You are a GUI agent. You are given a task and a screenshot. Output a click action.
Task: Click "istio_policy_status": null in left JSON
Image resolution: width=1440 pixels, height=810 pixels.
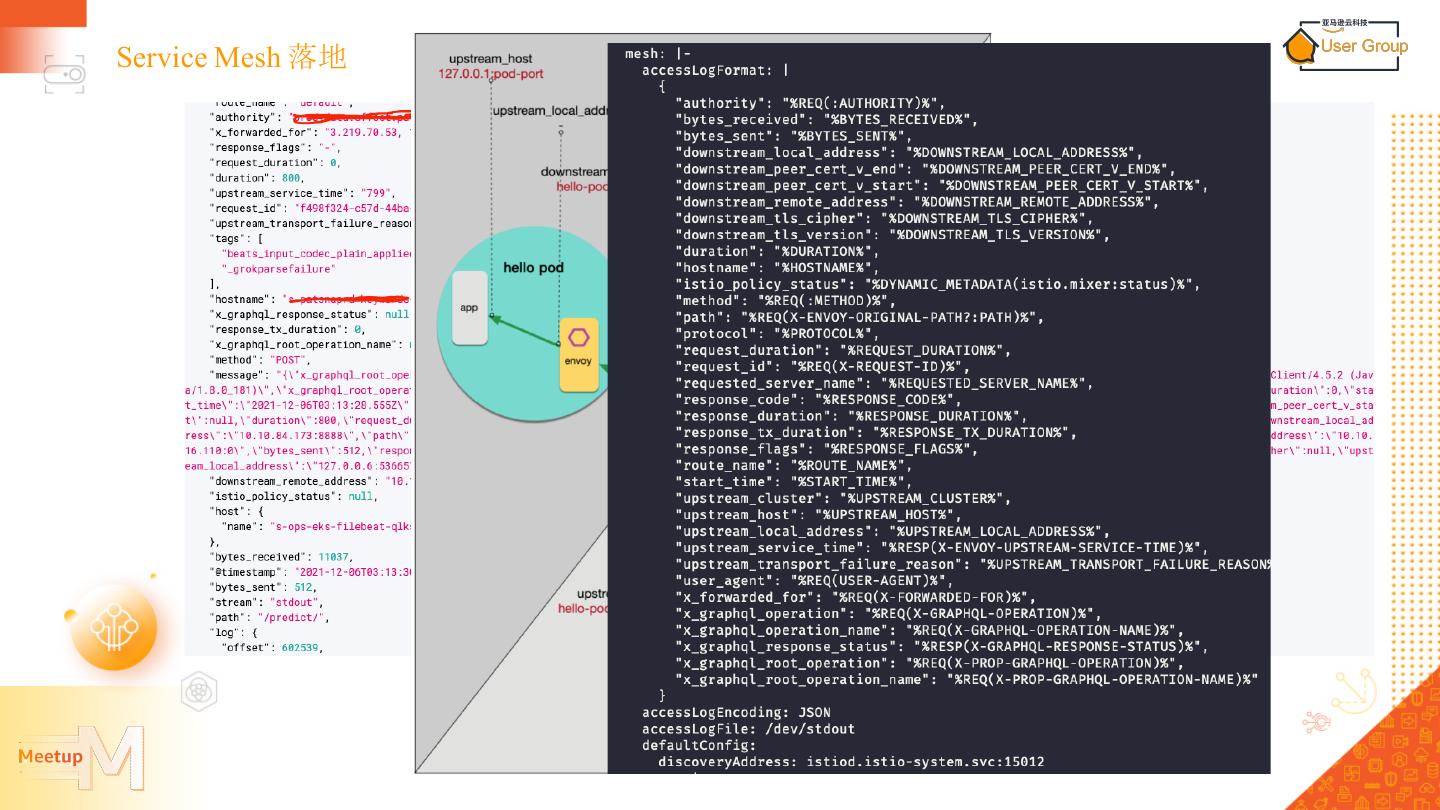293,496
